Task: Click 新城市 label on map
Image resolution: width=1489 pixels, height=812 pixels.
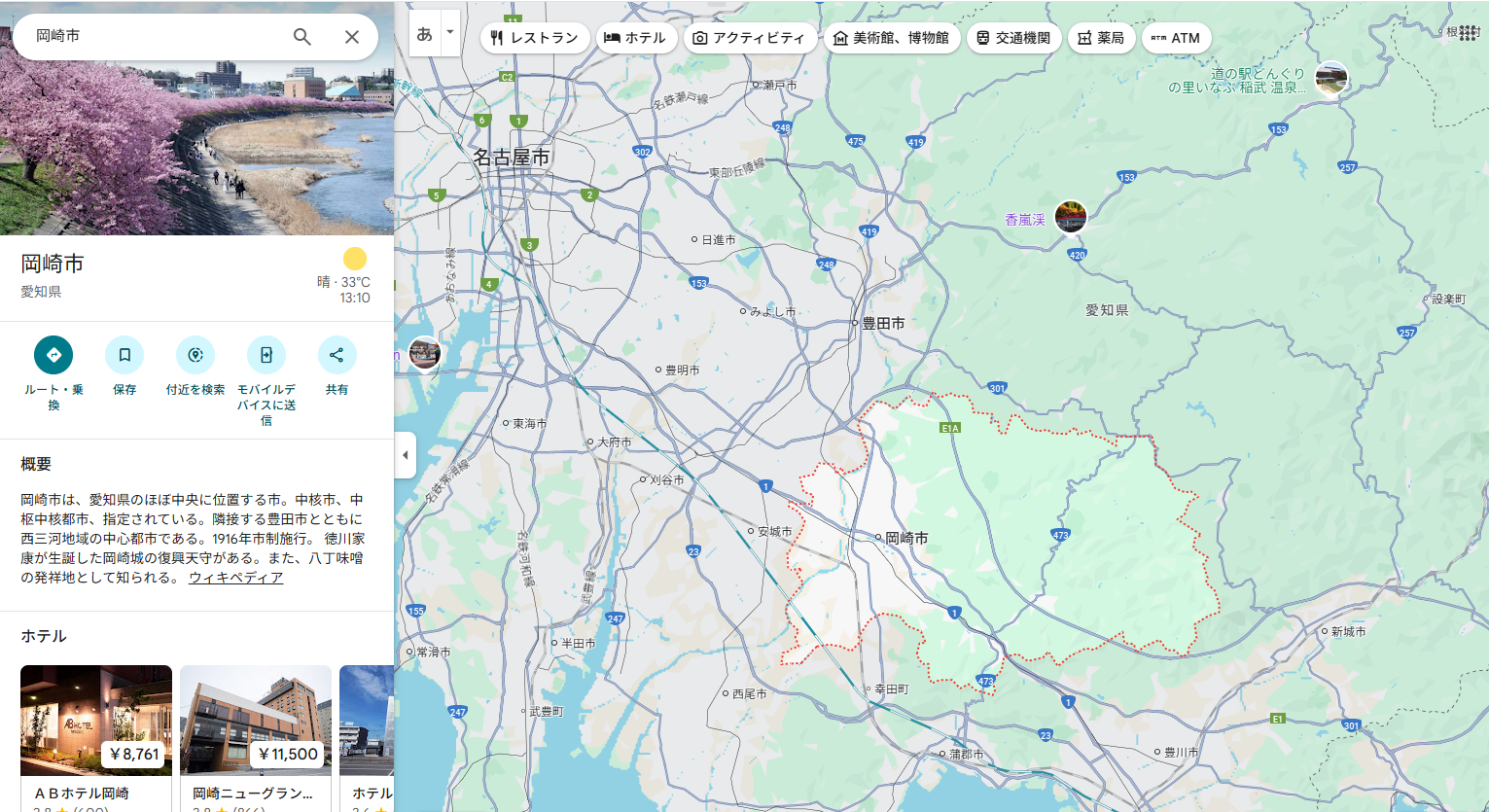Action: pyautogui.click(x=1348, y=632)
